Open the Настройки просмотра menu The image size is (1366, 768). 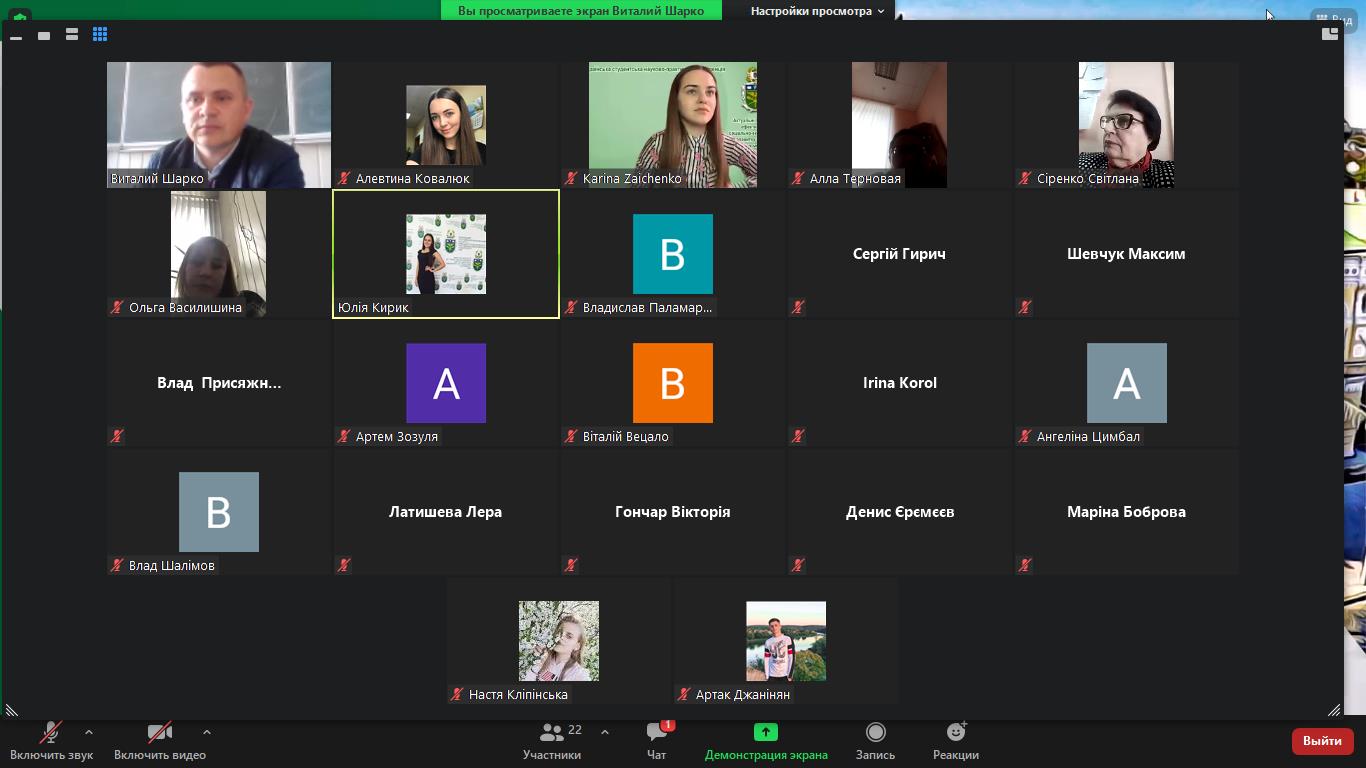[x=817, y=11]
